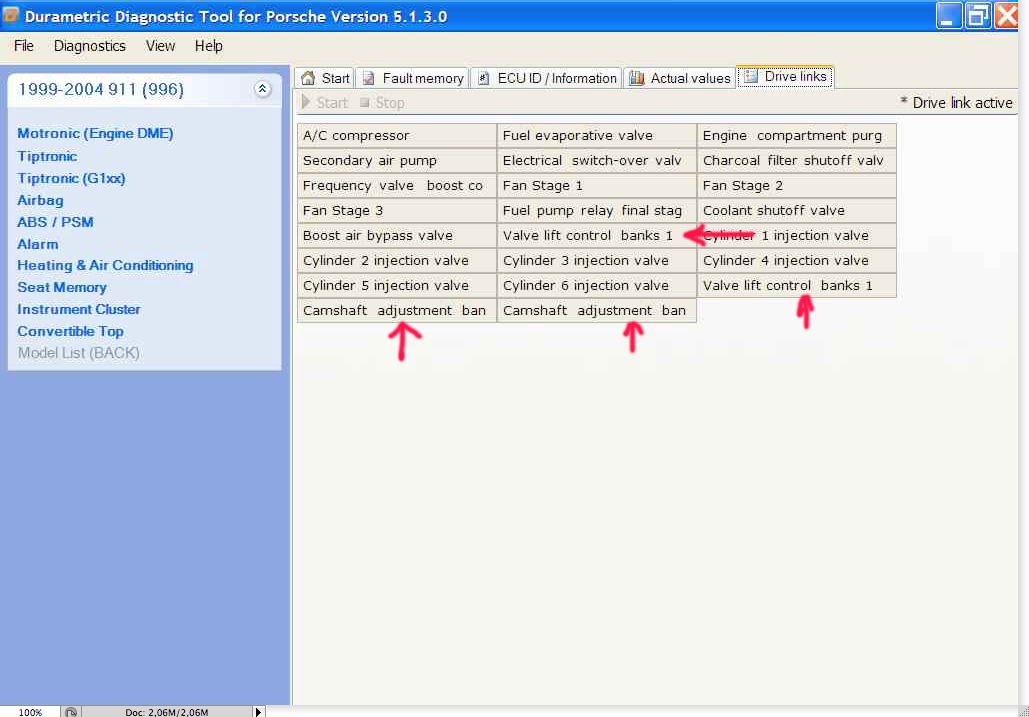Select the Boost air bypass valve cell

pyautogui.click(x=397, y=236)
